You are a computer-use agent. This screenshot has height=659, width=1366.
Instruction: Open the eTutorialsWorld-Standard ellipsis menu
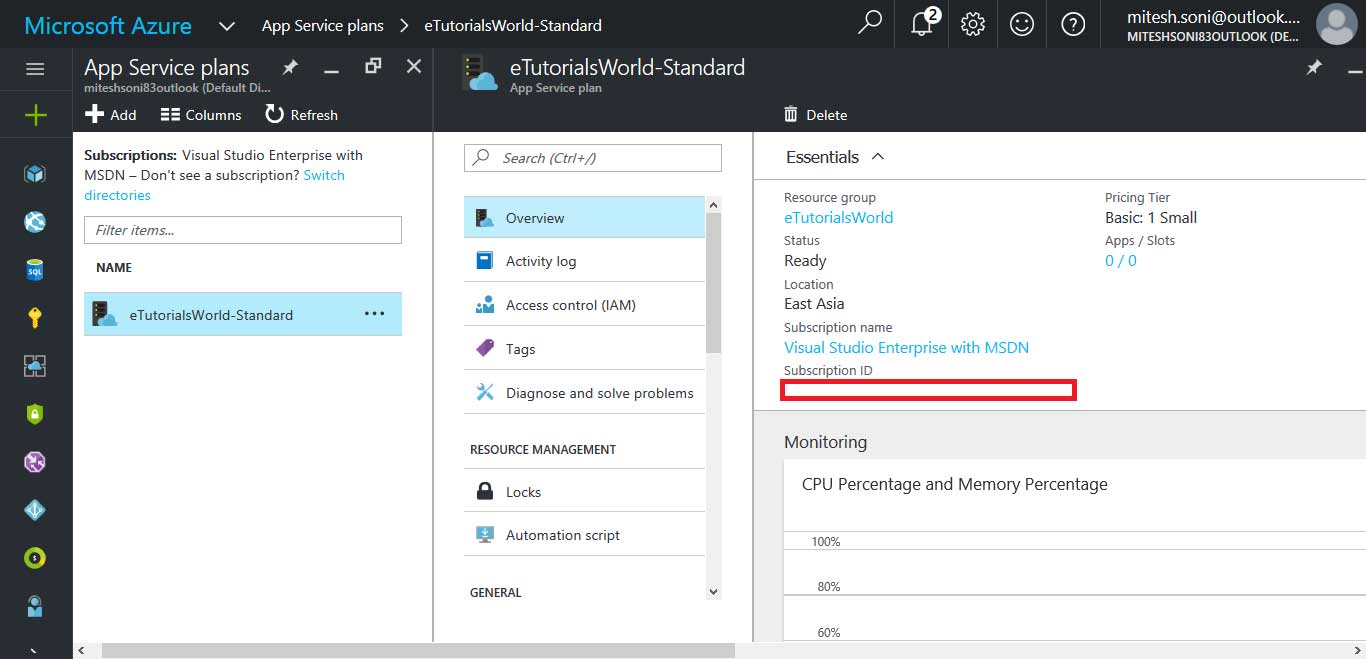(374, 314)
